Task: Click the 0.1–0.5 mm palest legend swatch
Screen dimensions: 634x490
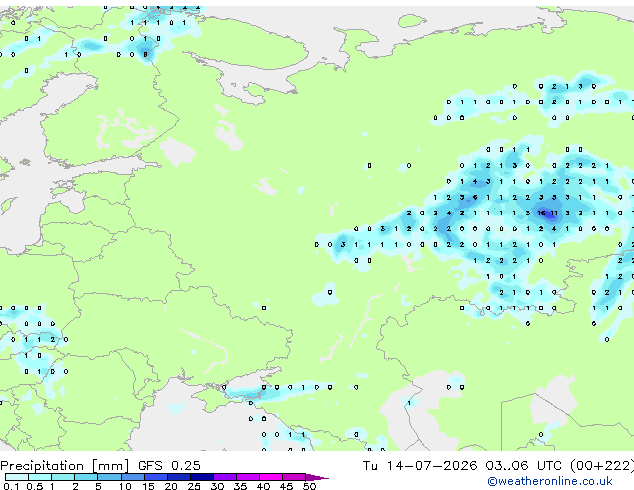Action: tap(17, 477)
